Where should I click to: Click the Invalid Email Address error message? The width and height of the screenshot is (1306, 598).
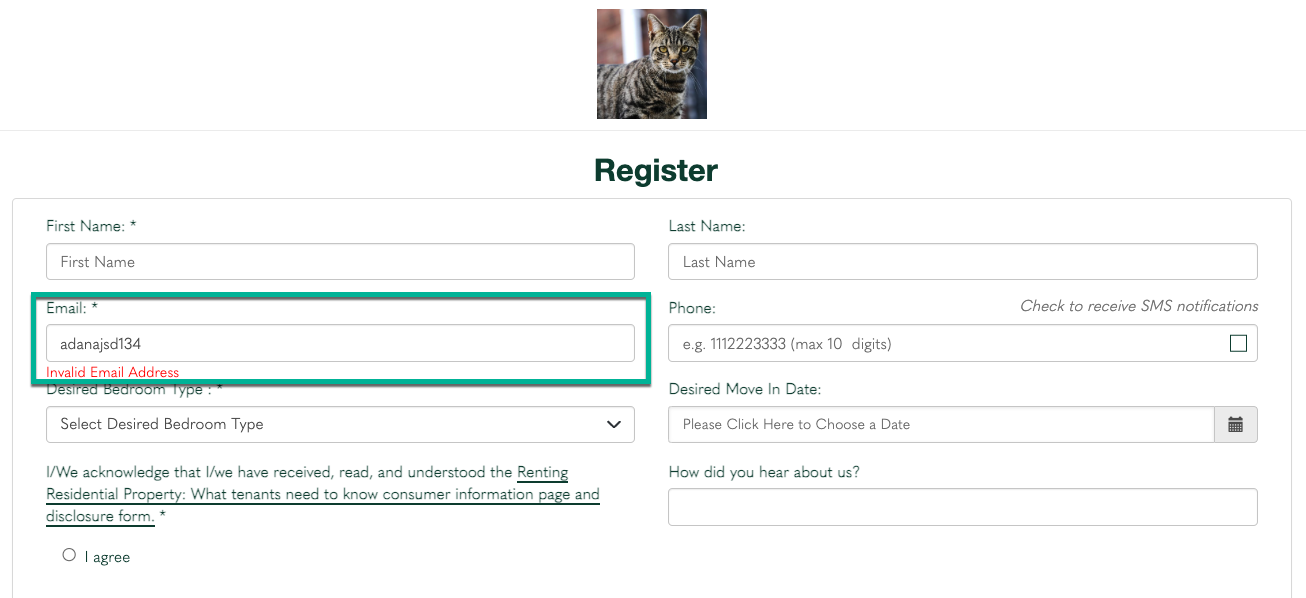tap(113, 372)
